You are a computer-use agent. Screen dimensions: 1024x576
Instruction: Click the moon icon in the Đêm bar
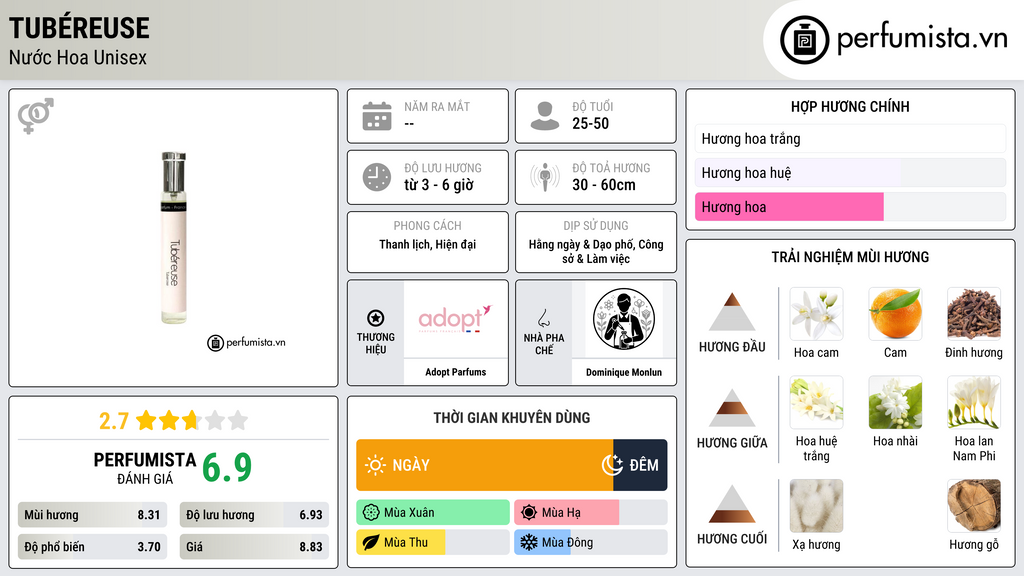[x=612, y=465]
